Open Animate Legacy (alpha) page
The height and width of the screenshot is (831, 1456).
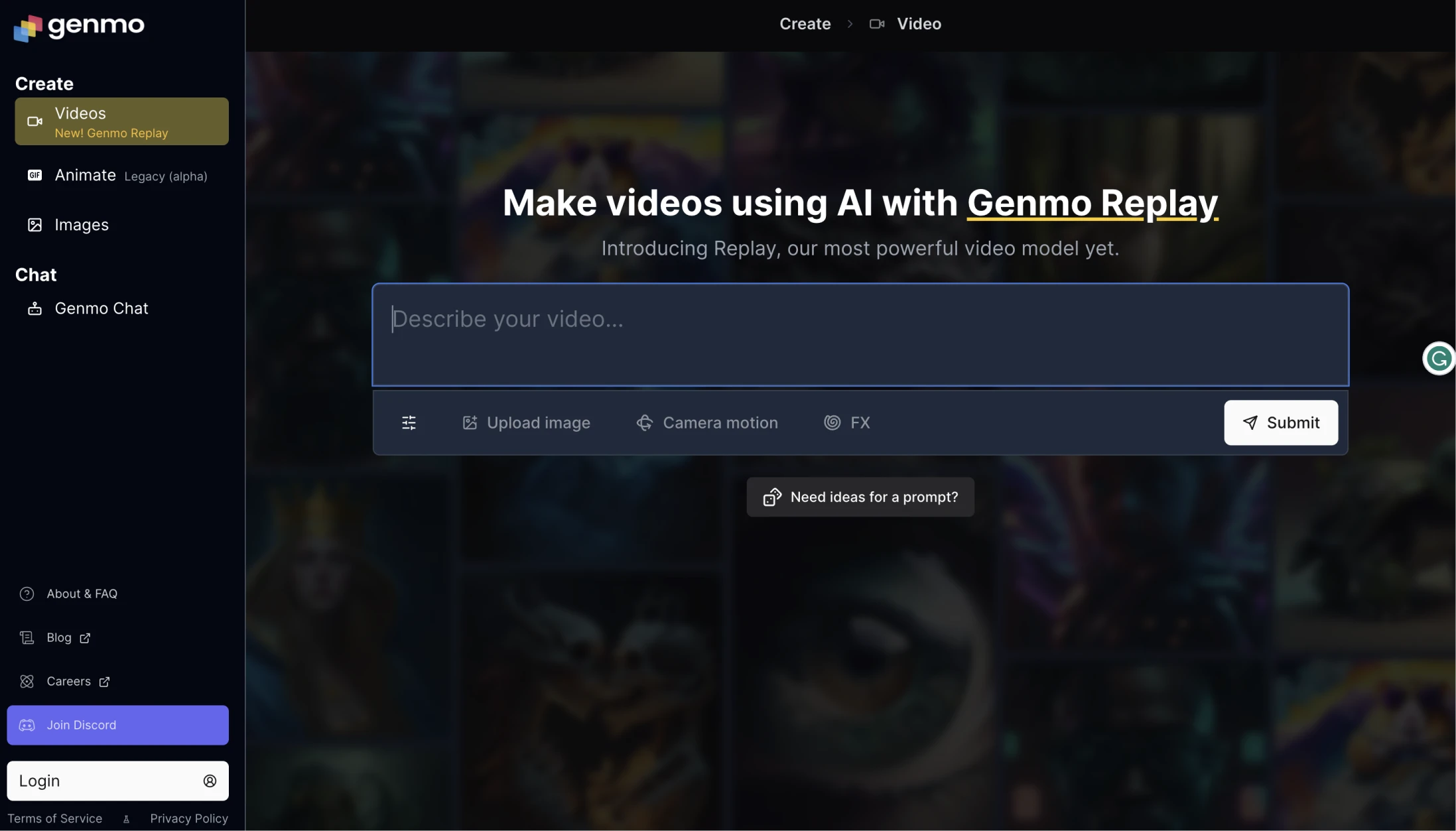(x=121, y=175)
